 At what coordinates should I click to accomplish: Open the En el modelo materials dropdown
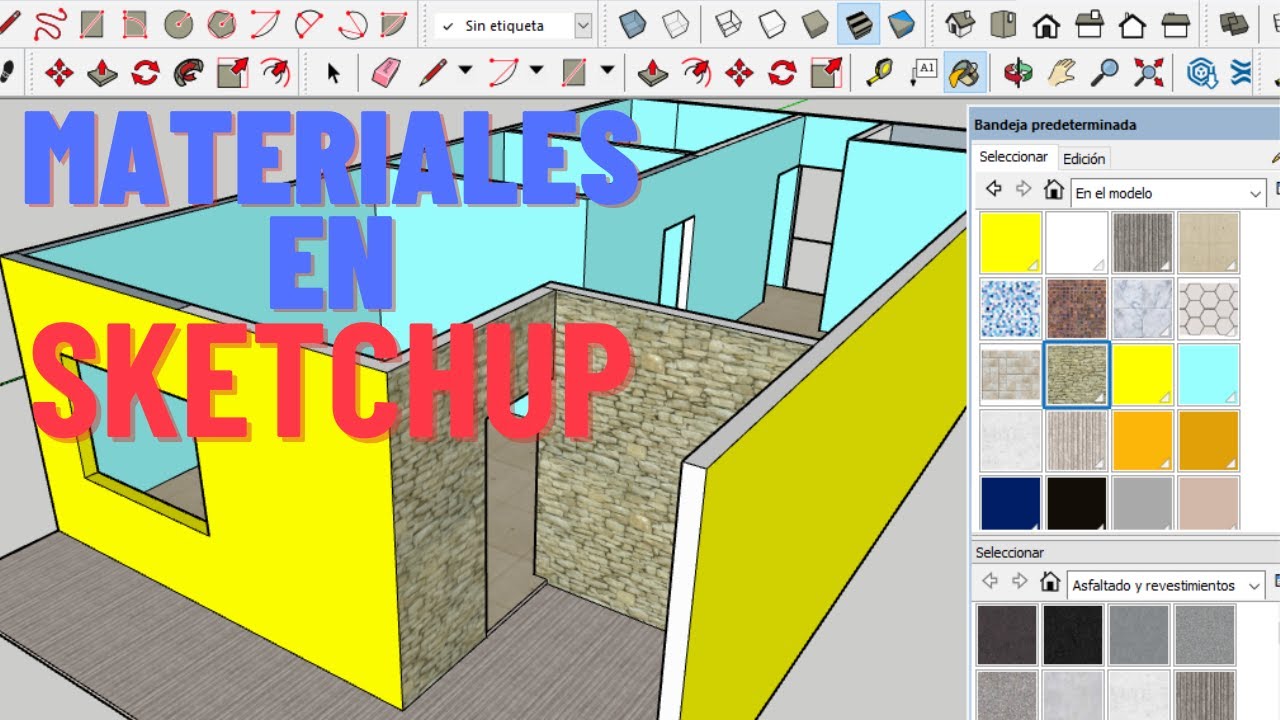pyautogui.click(x=1168, y=192)
